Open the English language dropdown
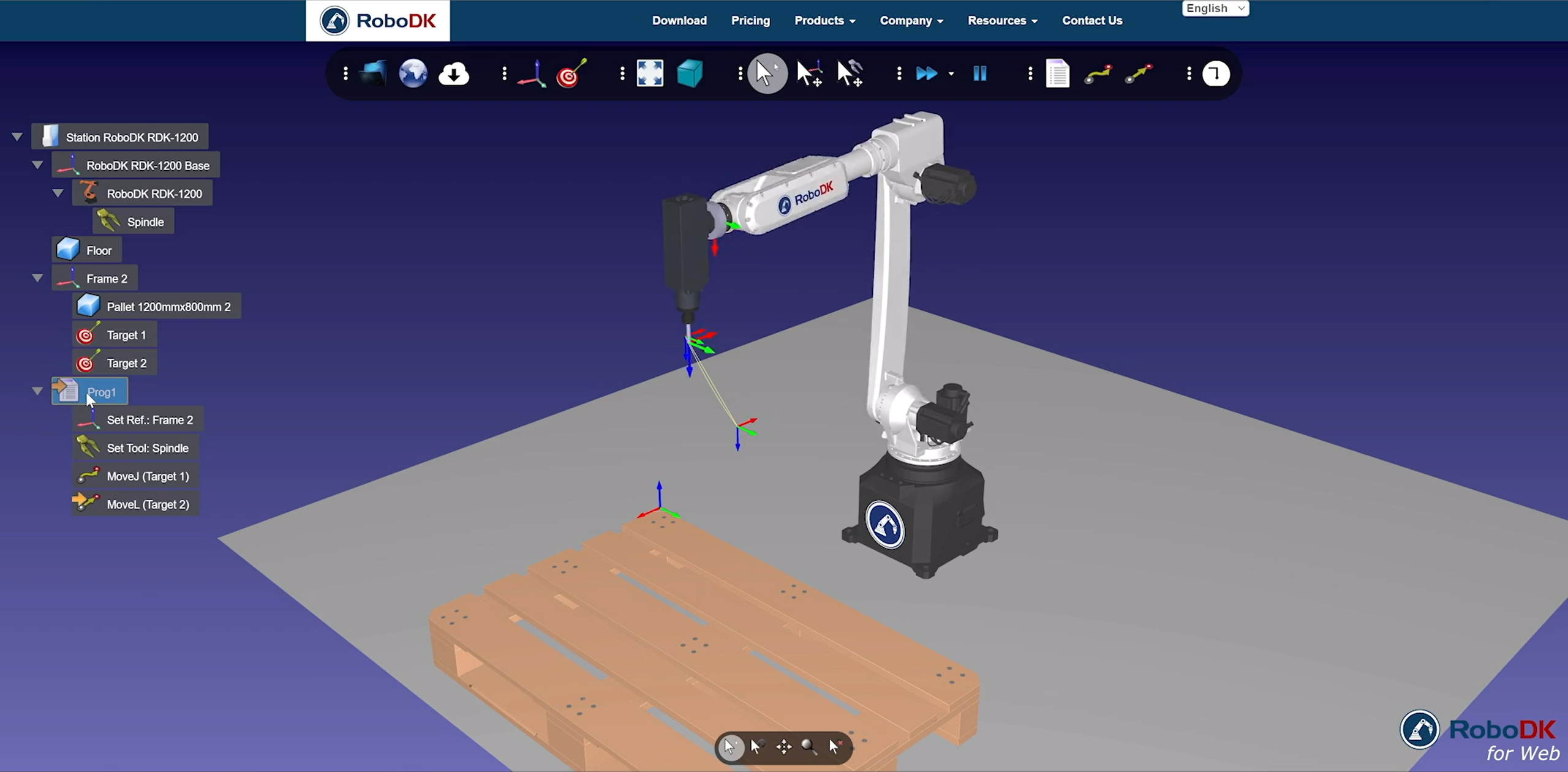 1215,9
